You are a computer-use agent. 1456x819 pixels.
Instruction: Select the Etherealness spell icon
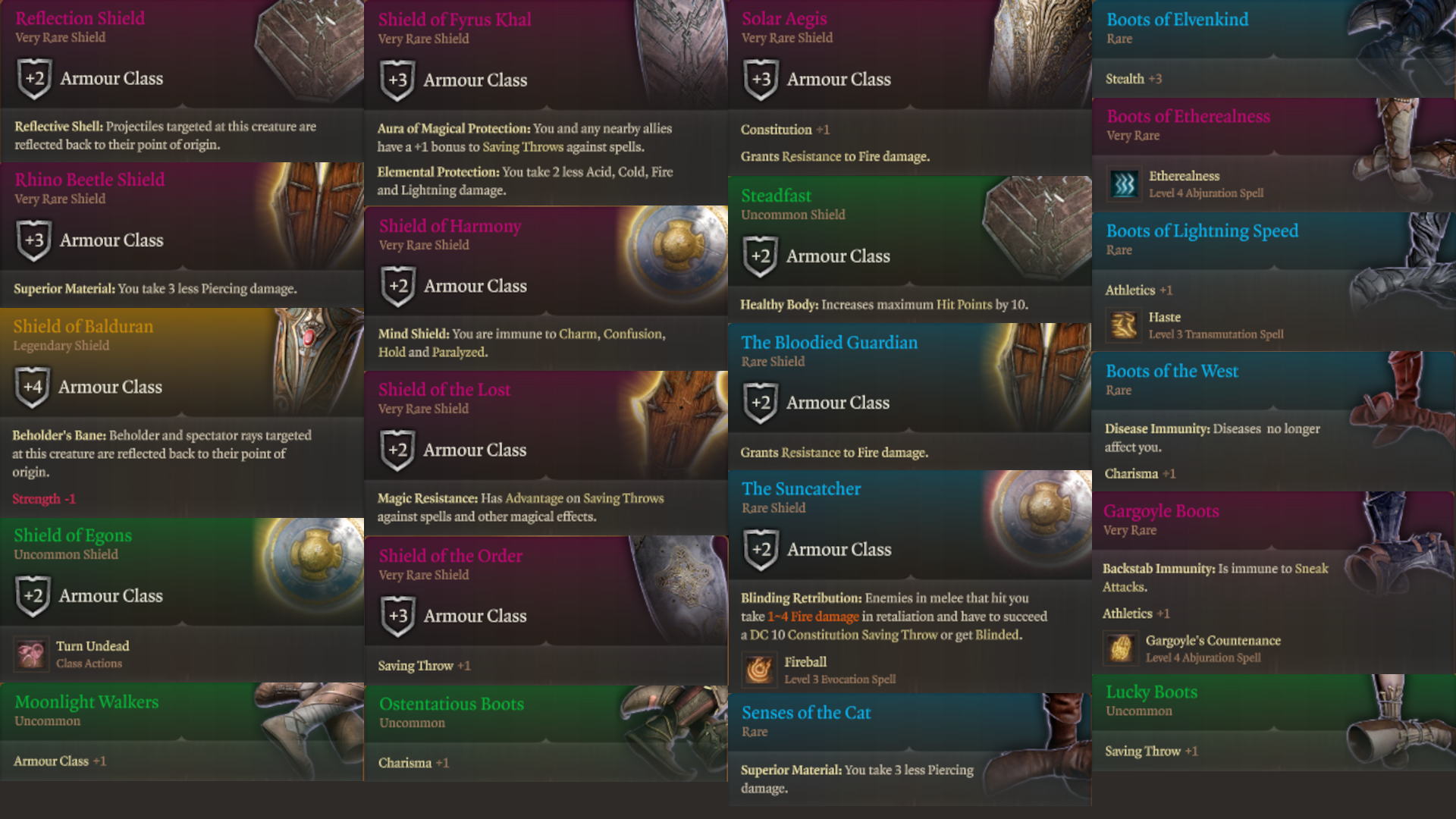coord(1124,184)
